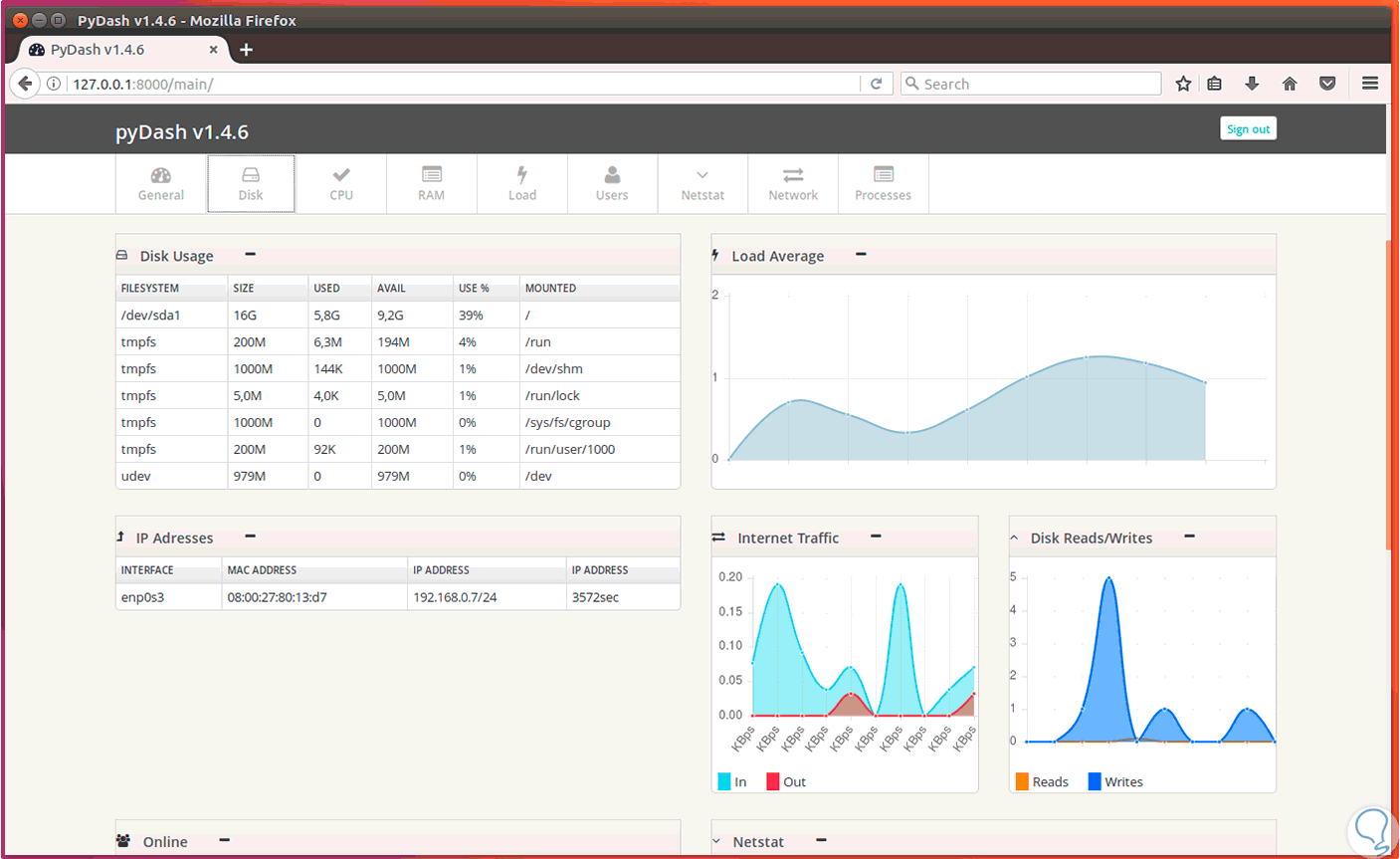Open the General dashboard section
The width and height of the screenshot is (1400, 859).
(x=159, y=183)
